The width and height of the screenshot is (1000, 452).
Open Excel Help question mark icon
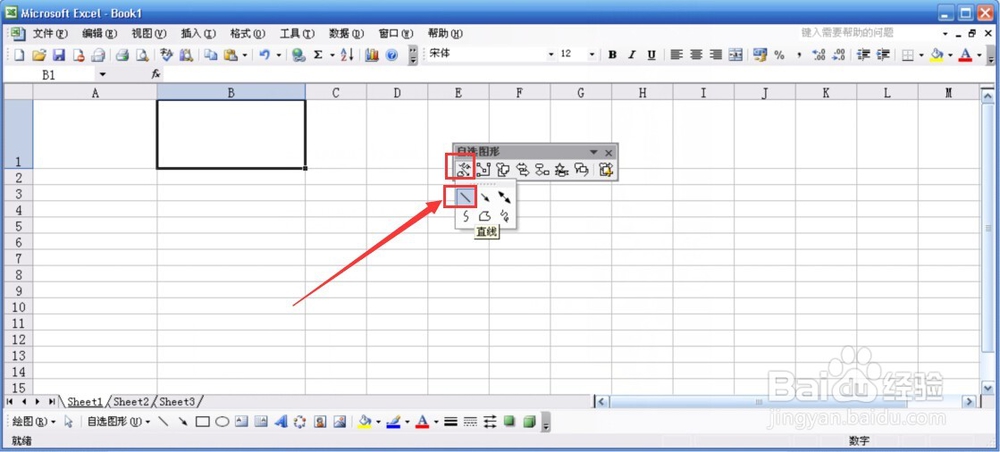392,55
